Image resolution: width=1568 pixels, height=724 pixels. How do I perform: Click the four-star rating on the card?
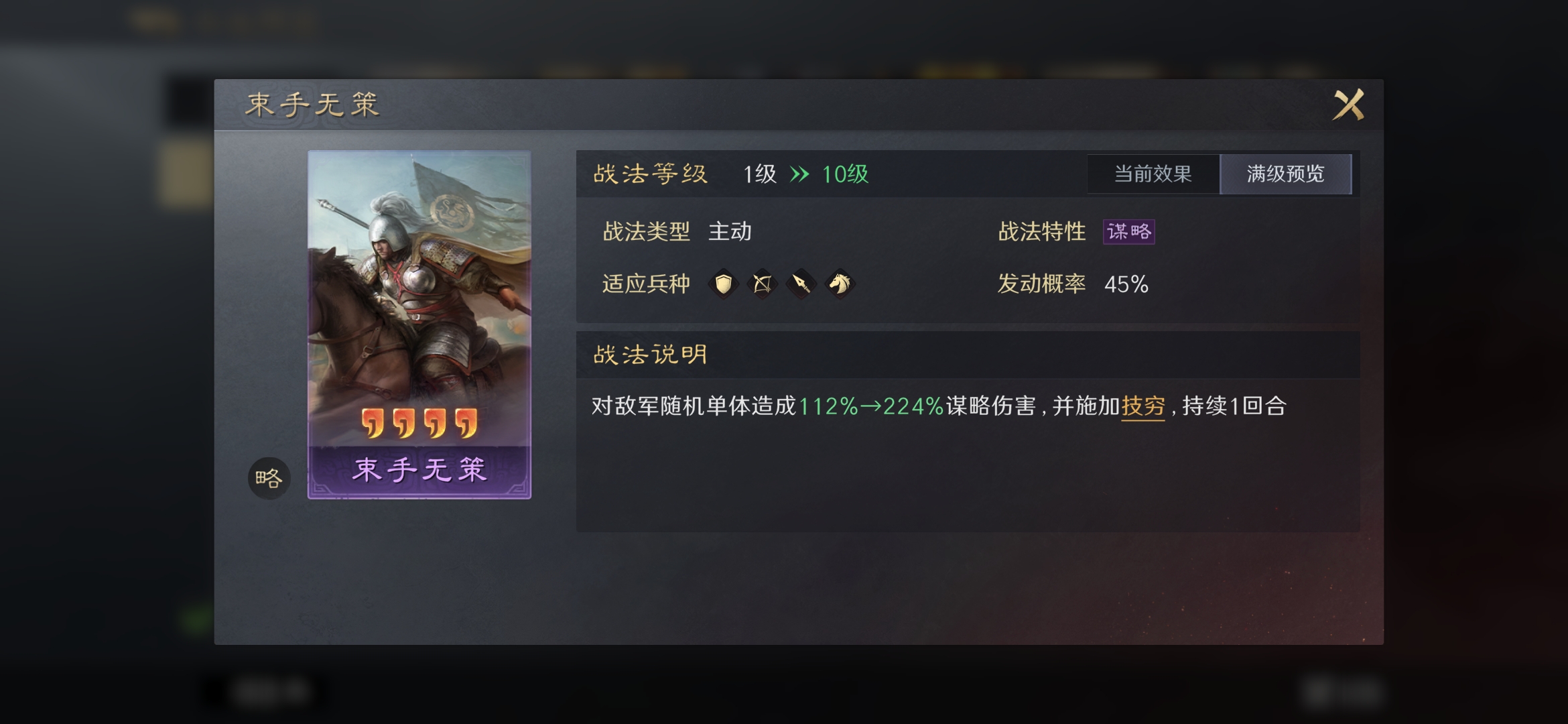pyautogui.click(x=419, y=423)
